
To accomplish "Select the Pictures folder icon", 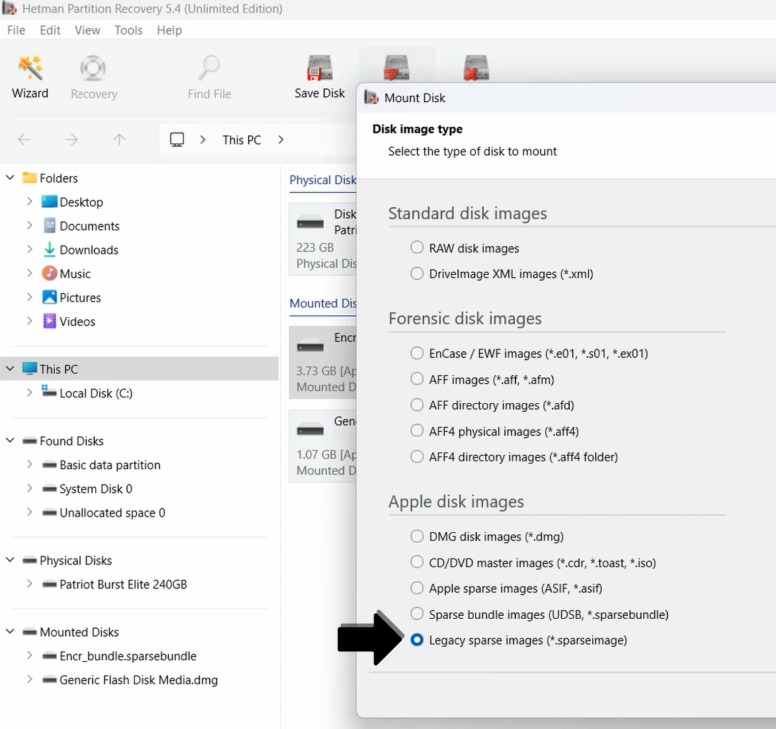I will (49, 297).
